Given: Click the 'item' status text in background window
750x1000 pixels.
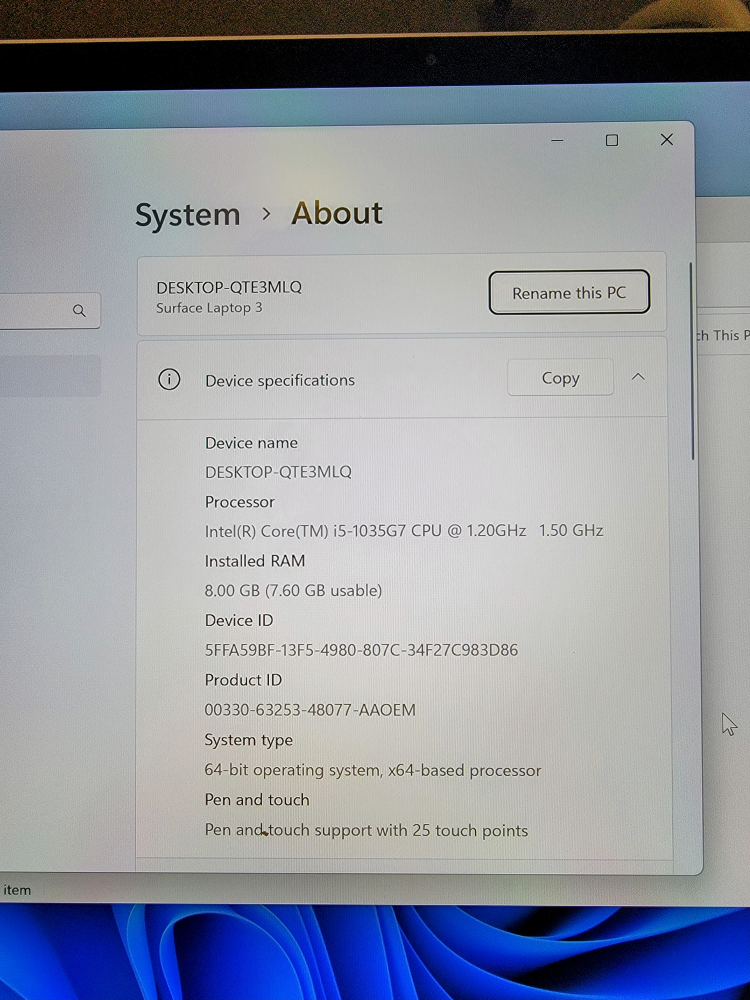Looking at the screenshot, I should (x=17, y=890).
